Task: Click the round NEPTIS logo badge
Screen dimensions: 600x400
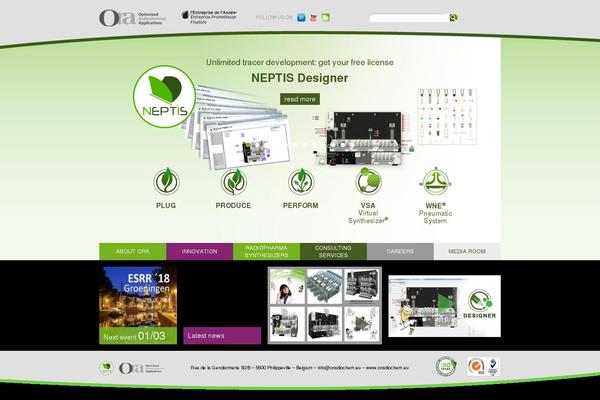Action: (x=165, y=96)
